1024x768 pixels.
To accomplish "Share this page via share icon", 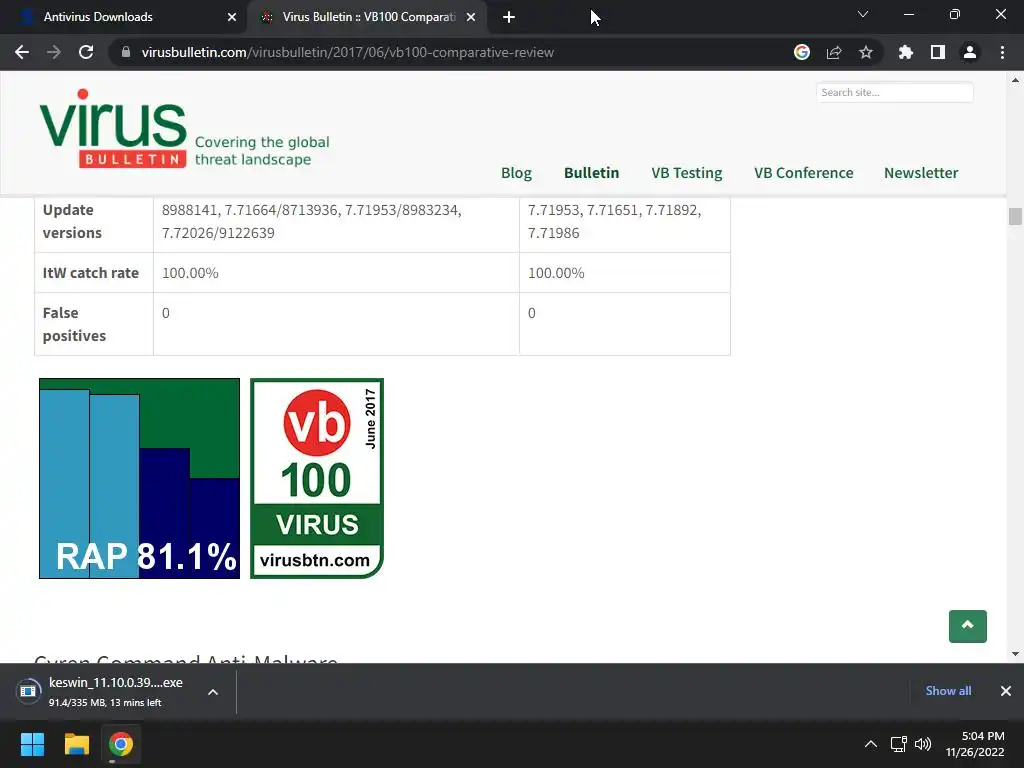I will (x=834, y=52).
